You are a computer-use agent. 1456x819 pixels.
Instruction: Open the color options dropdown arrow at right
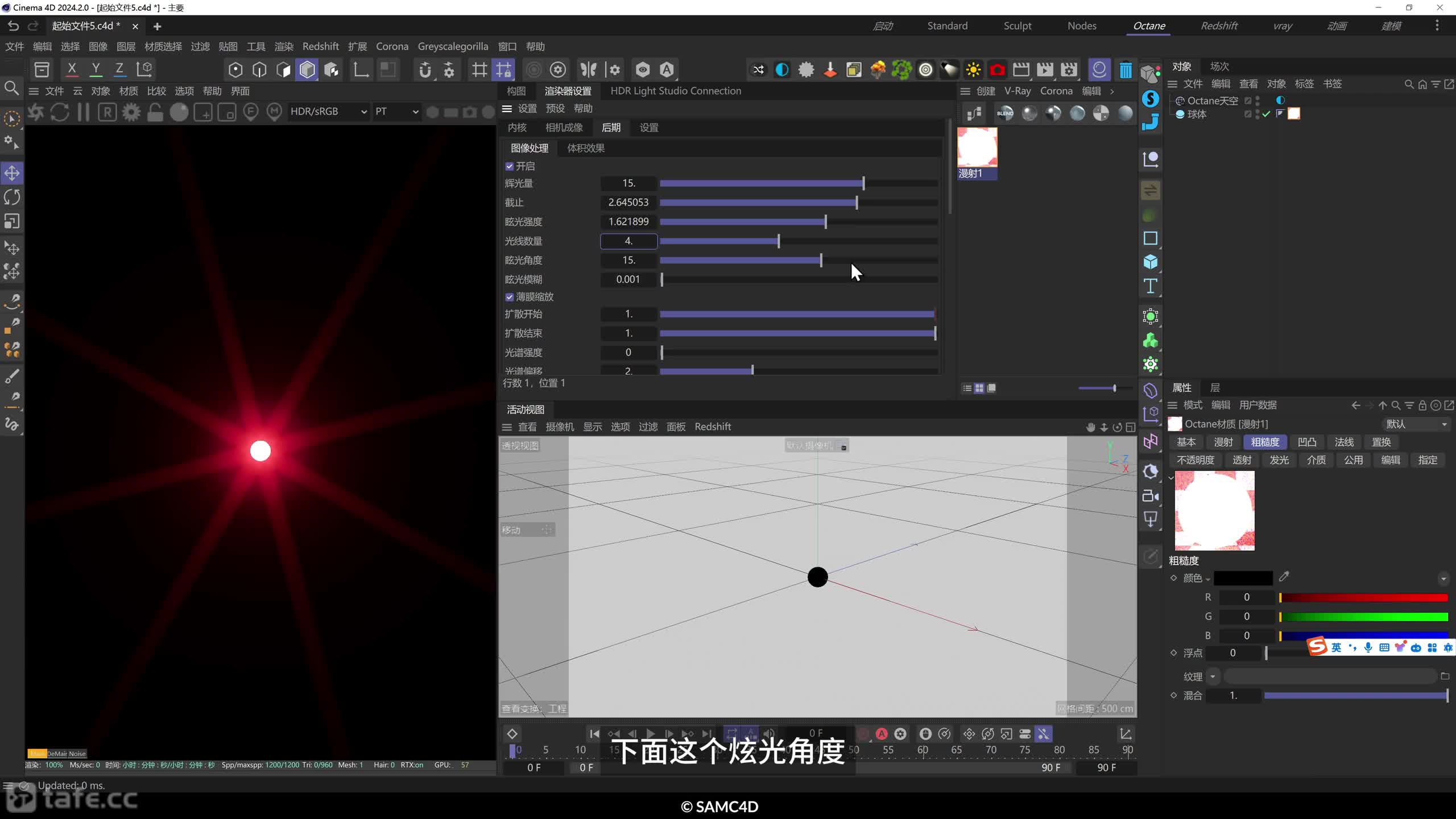click(x=1443, y=579)
